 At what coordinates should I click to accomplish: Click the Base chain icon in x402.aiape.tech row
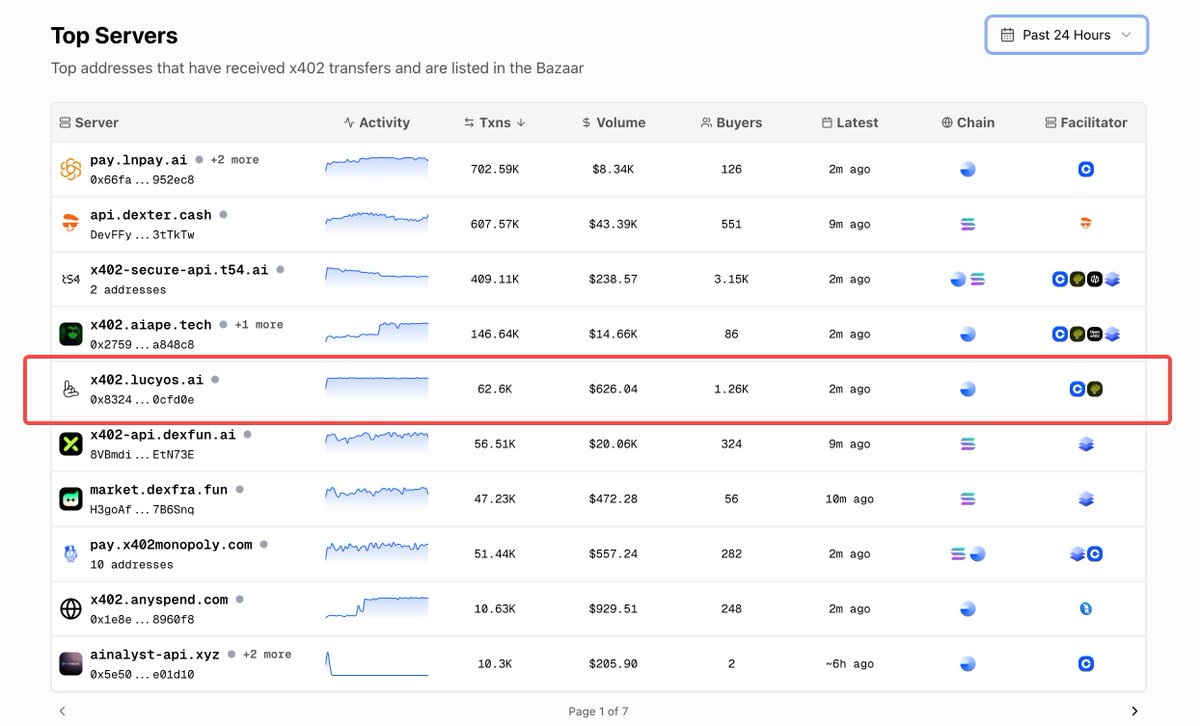(x=967, y=334)
